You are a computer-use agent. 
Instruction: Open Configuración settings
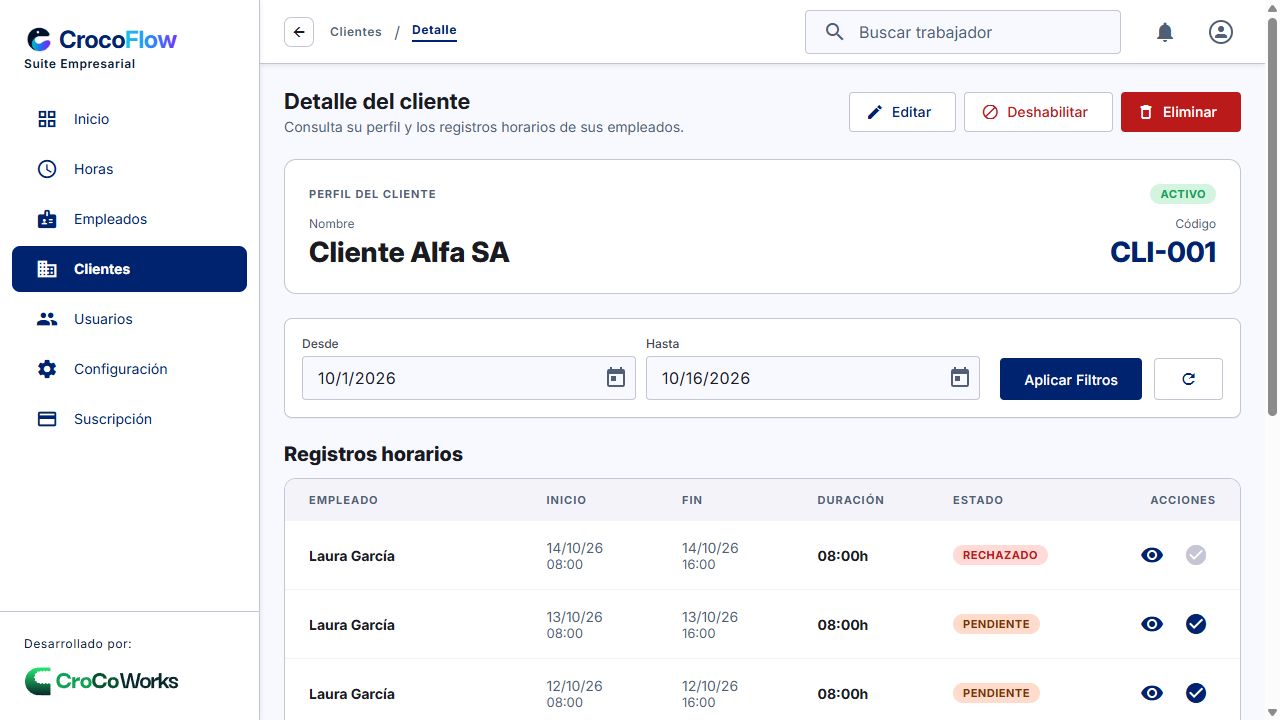tap(129, 369)
